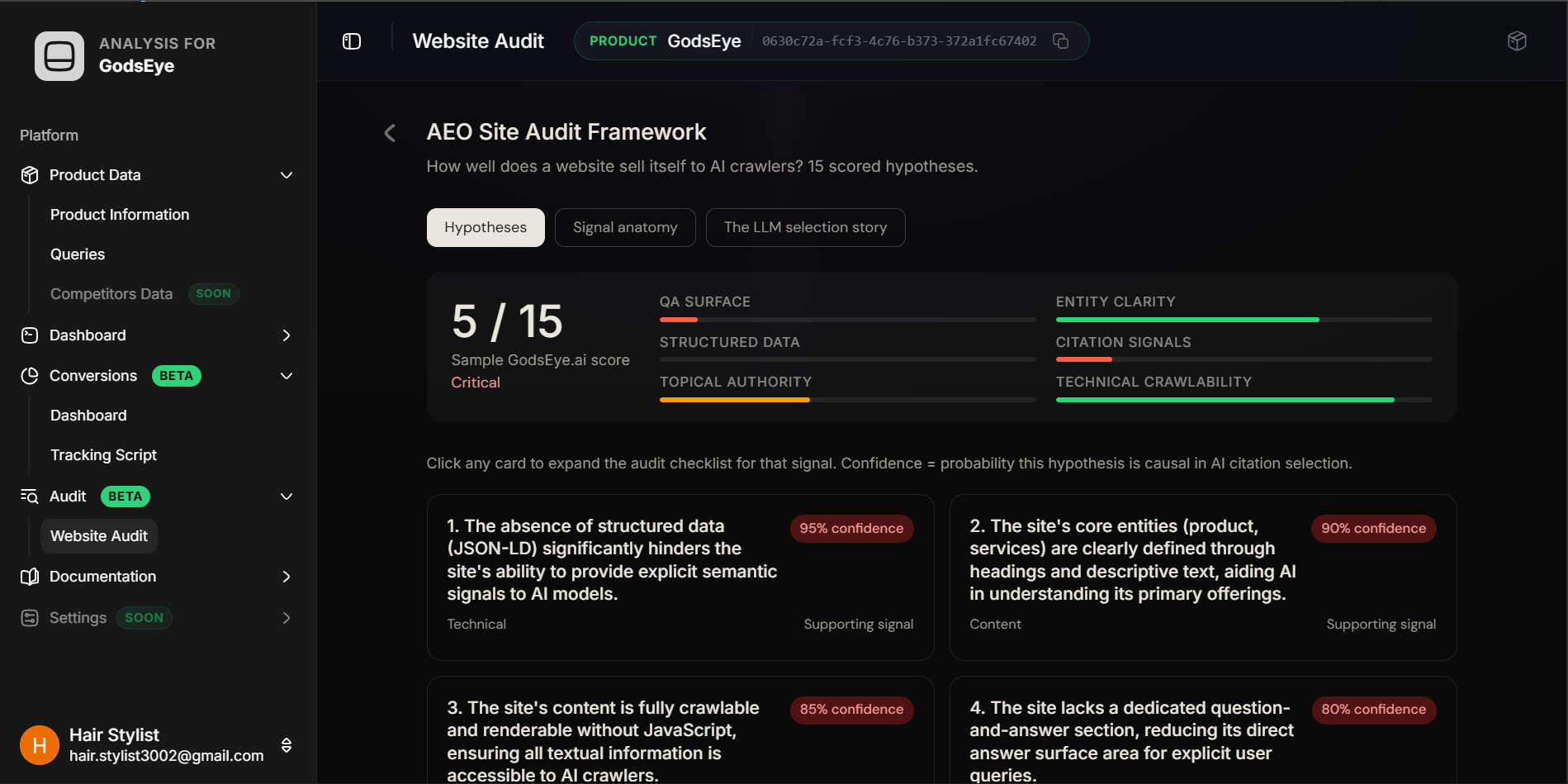Open the account switcher next to Hair Stylist
The image size is (1568, 784).
pyautogui.click(x=287, y=744)
